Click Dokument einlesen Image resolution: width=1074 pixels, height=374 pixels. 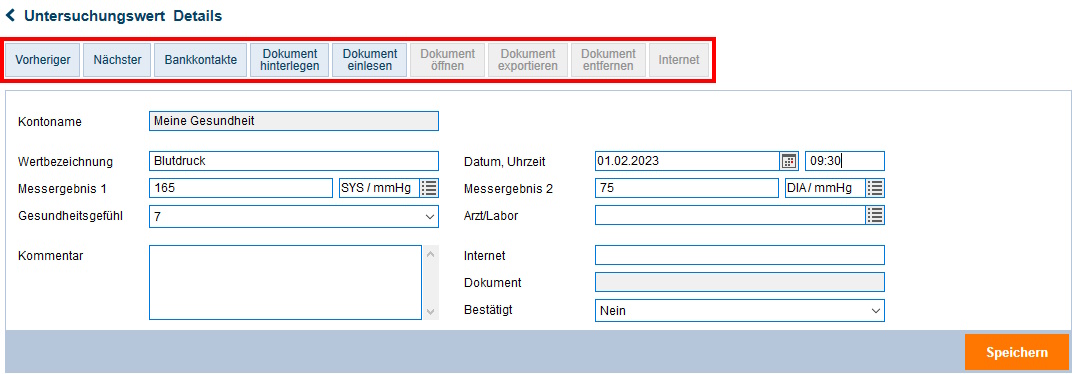coord(370,60)
